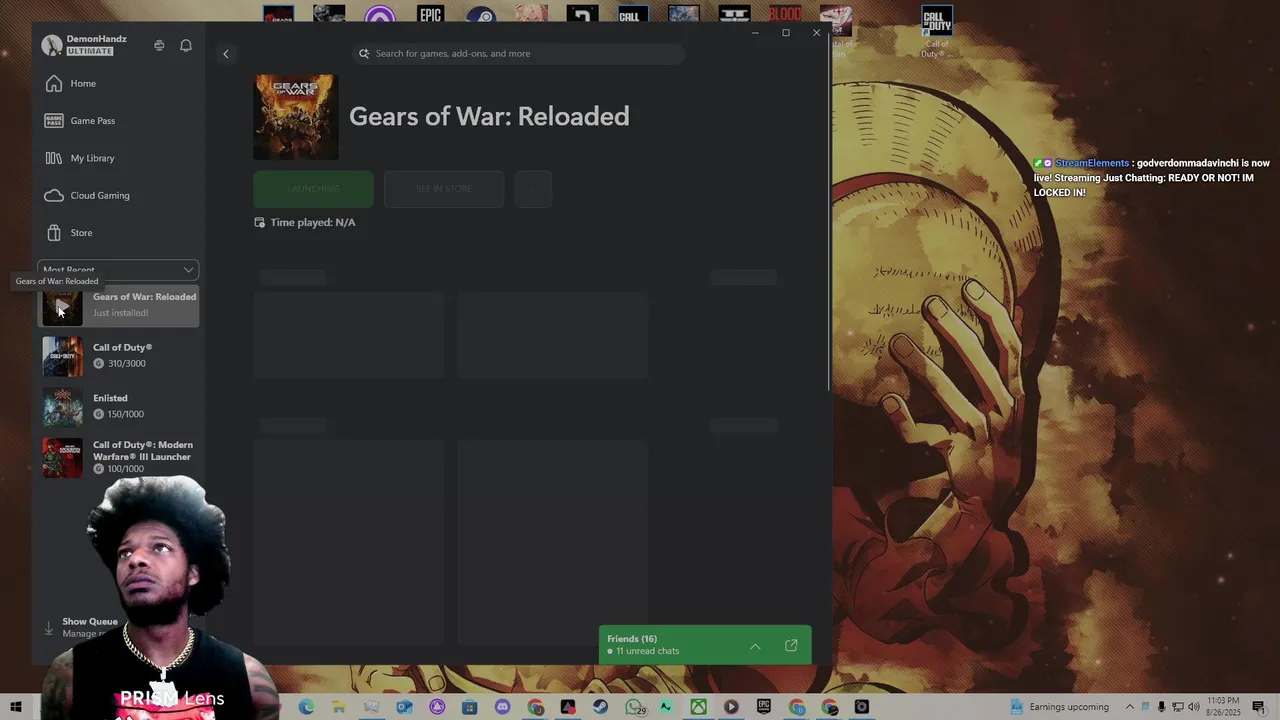Viewport: 1280px width, 720px height.
Task: Open Microsoft Store from taskbar
Action: tap(469, 707)
